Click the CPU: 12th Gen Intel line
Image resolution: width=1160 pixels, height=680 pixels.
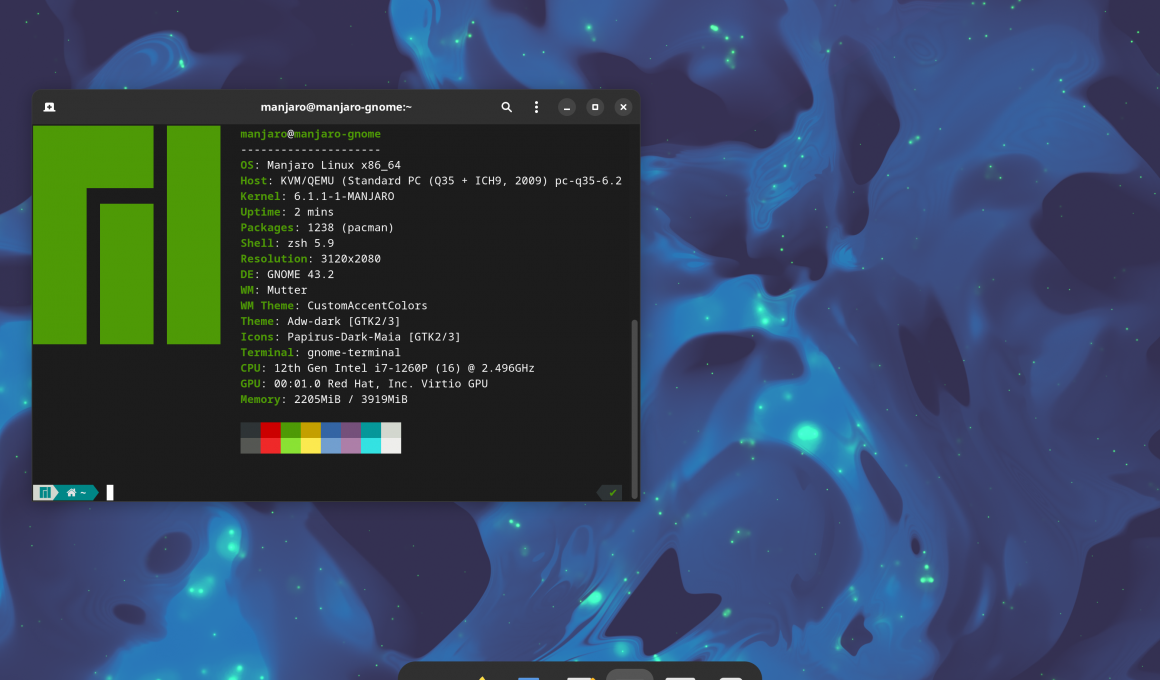coord(388,368)
